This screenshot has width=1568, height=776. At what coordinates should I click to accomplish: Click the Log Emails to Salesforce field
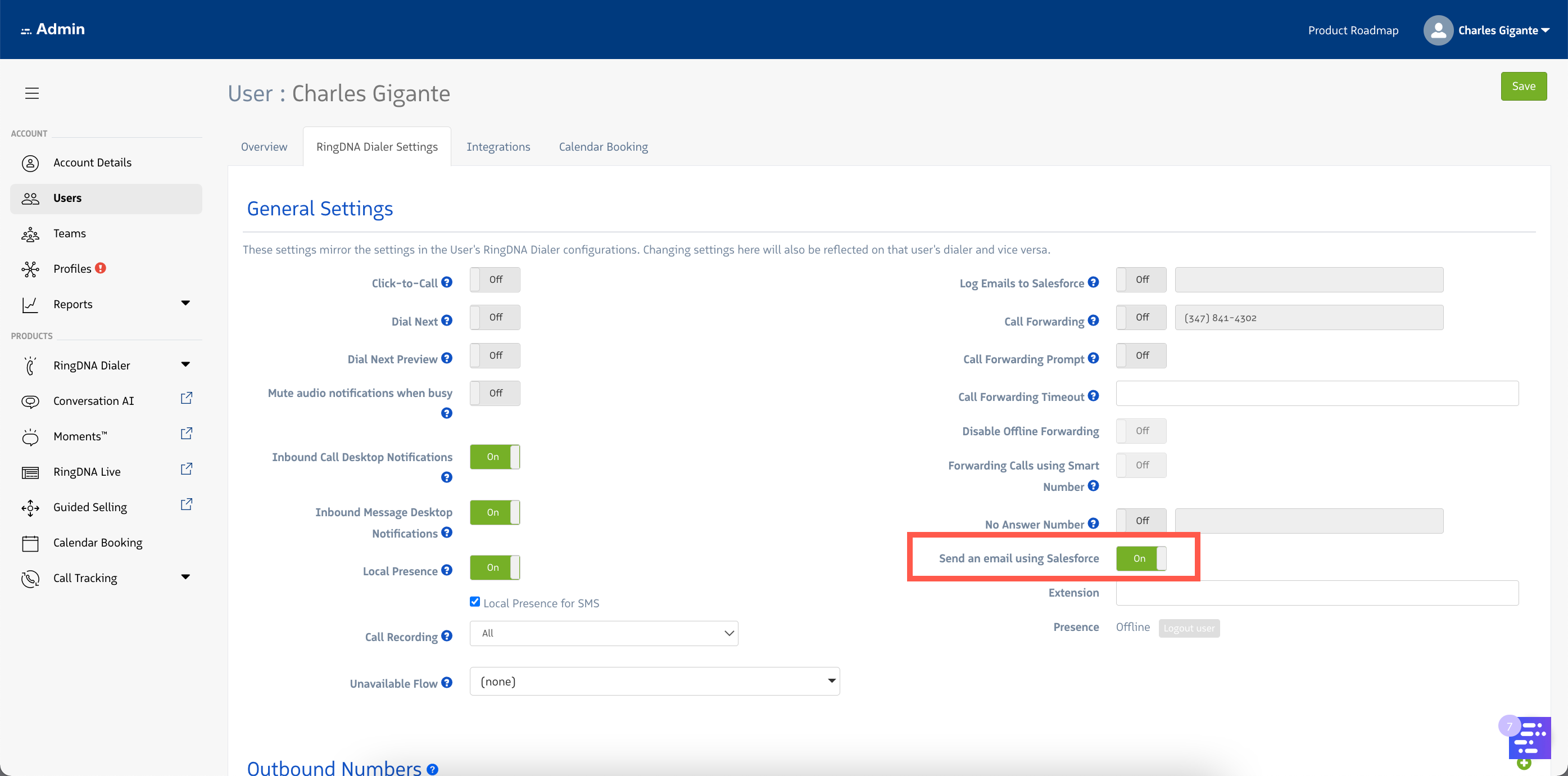pos(1309,279)
